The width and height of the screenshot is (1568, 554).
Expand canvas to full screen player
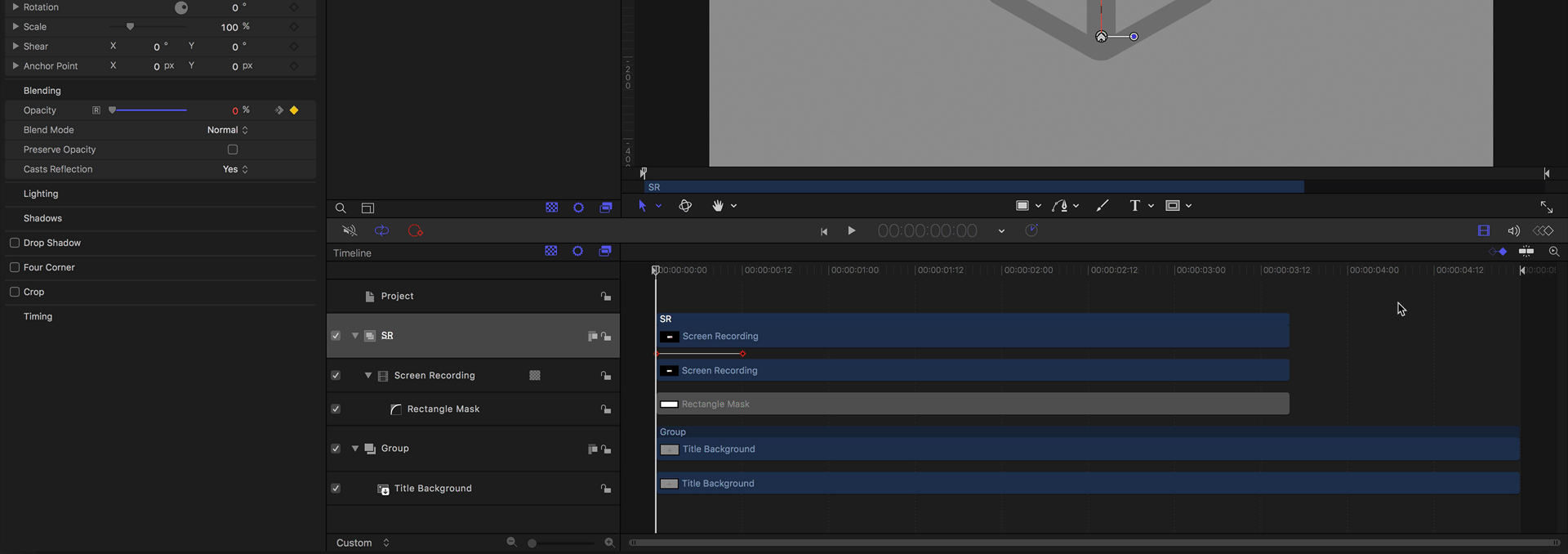[1547, 207]
